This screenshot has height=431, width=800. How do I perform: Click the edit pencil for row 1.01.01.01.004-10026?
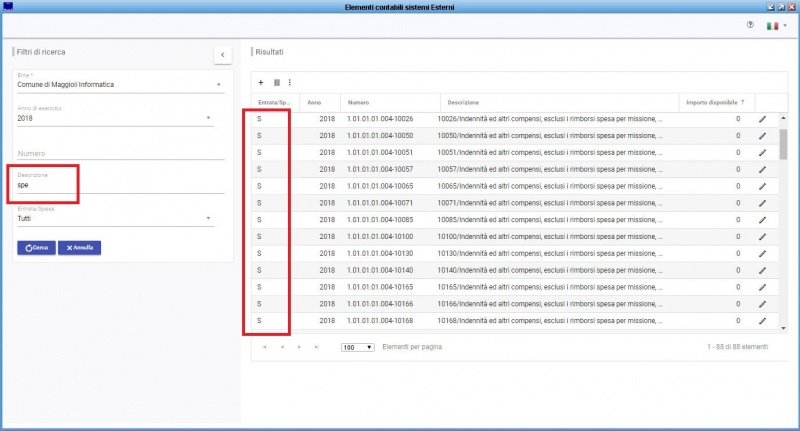762,119
